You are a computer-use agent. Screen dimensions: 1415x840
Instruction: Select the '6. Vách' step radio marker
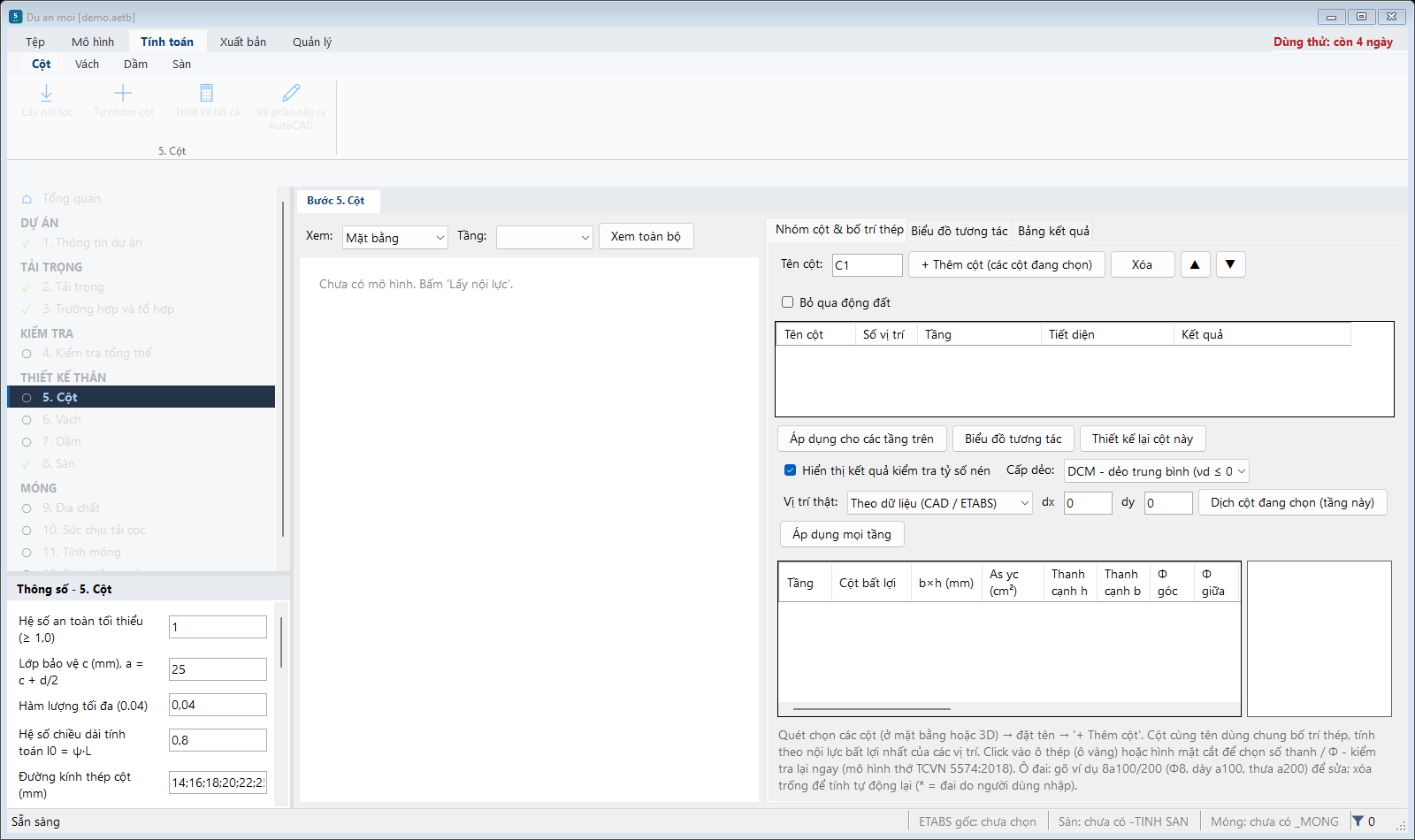pyautogui.click(x=27, y=420)
